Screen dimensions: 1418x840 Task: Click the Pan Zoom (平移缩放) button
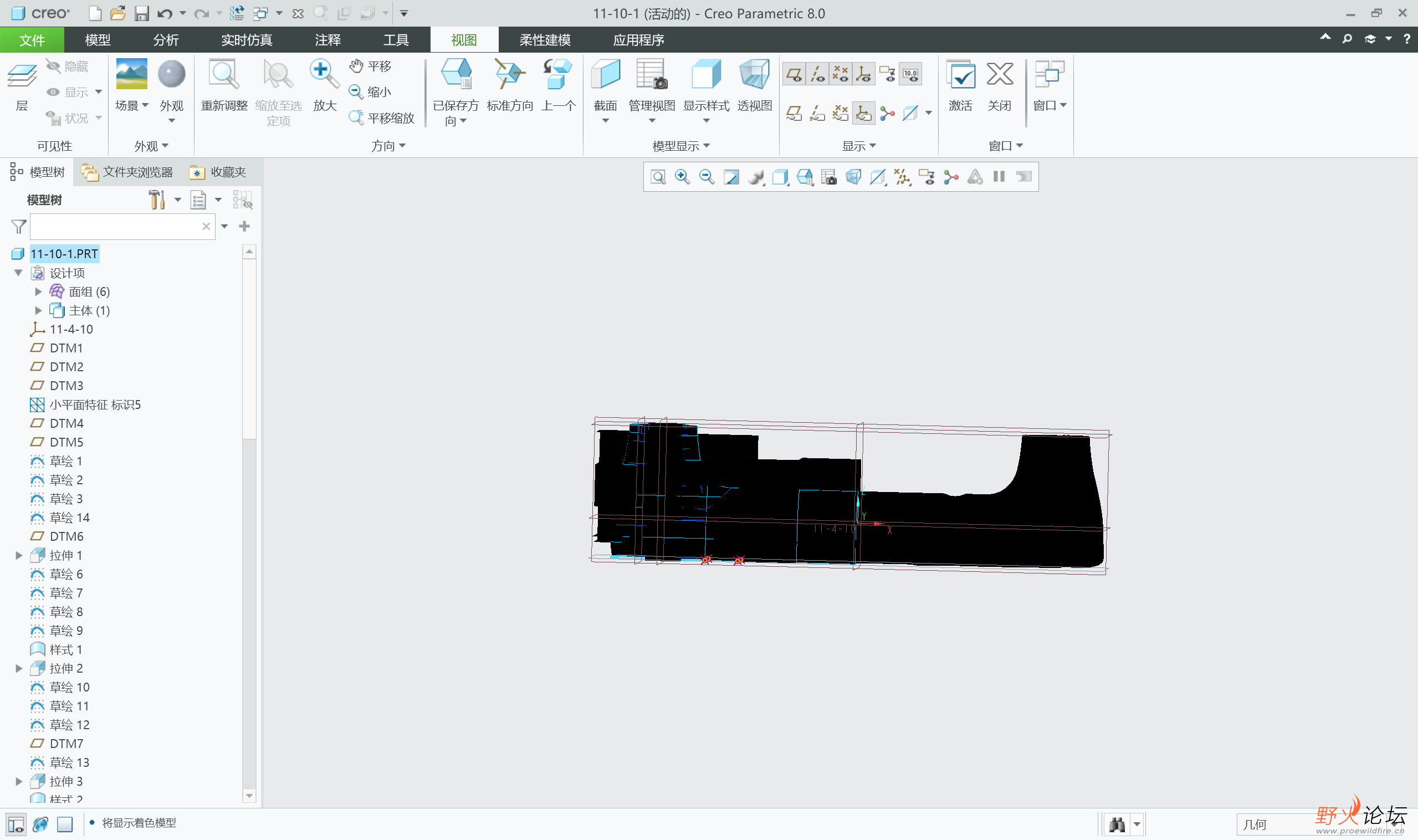pos(382,117)
